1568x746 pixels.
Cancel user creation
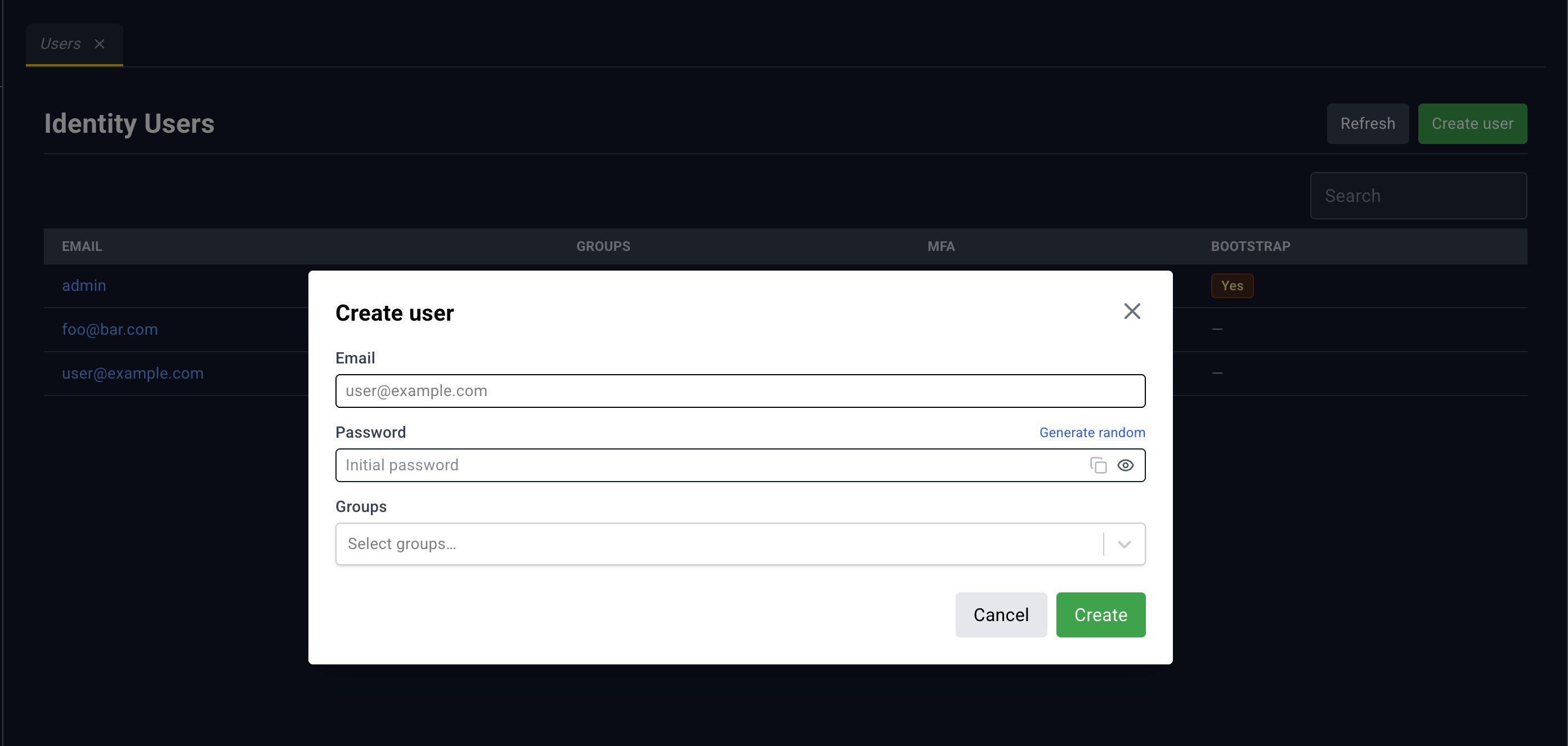[x=1001, y=614]
